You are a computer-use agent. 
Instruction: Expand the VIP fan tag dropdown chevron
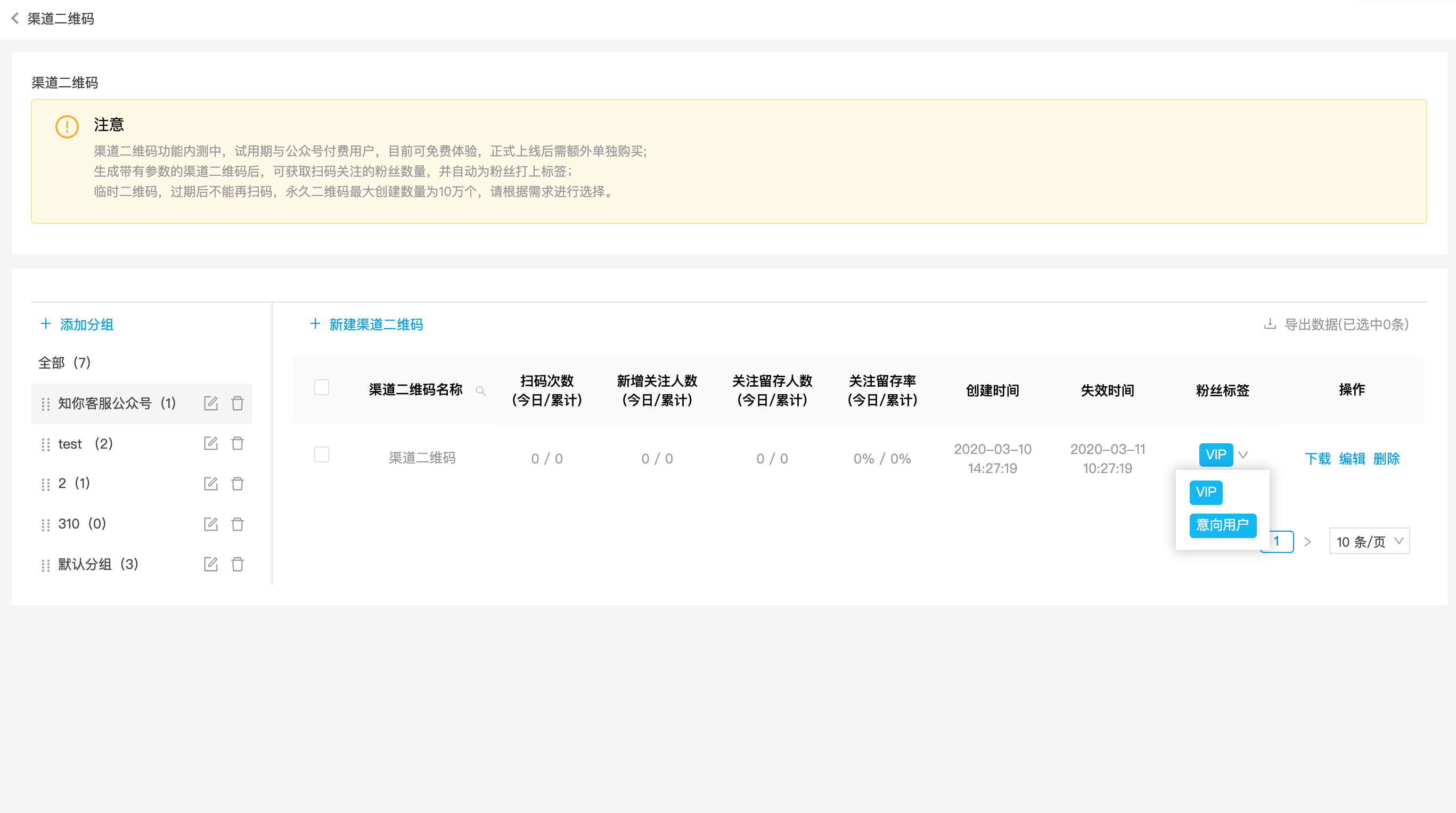click(1243, 455)
